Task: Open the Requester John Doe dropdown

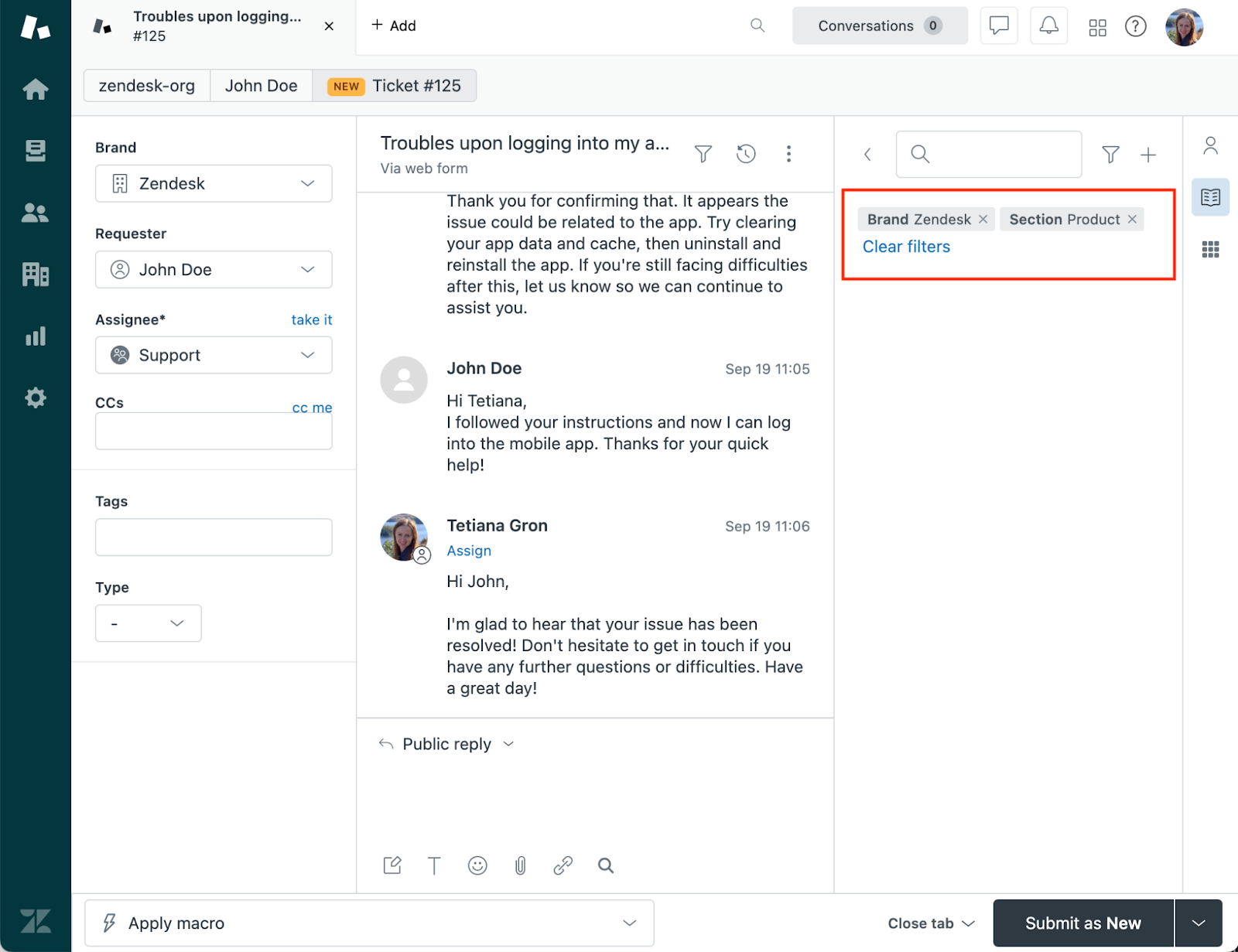Action: pyautogui.click(x=214, y=269)
